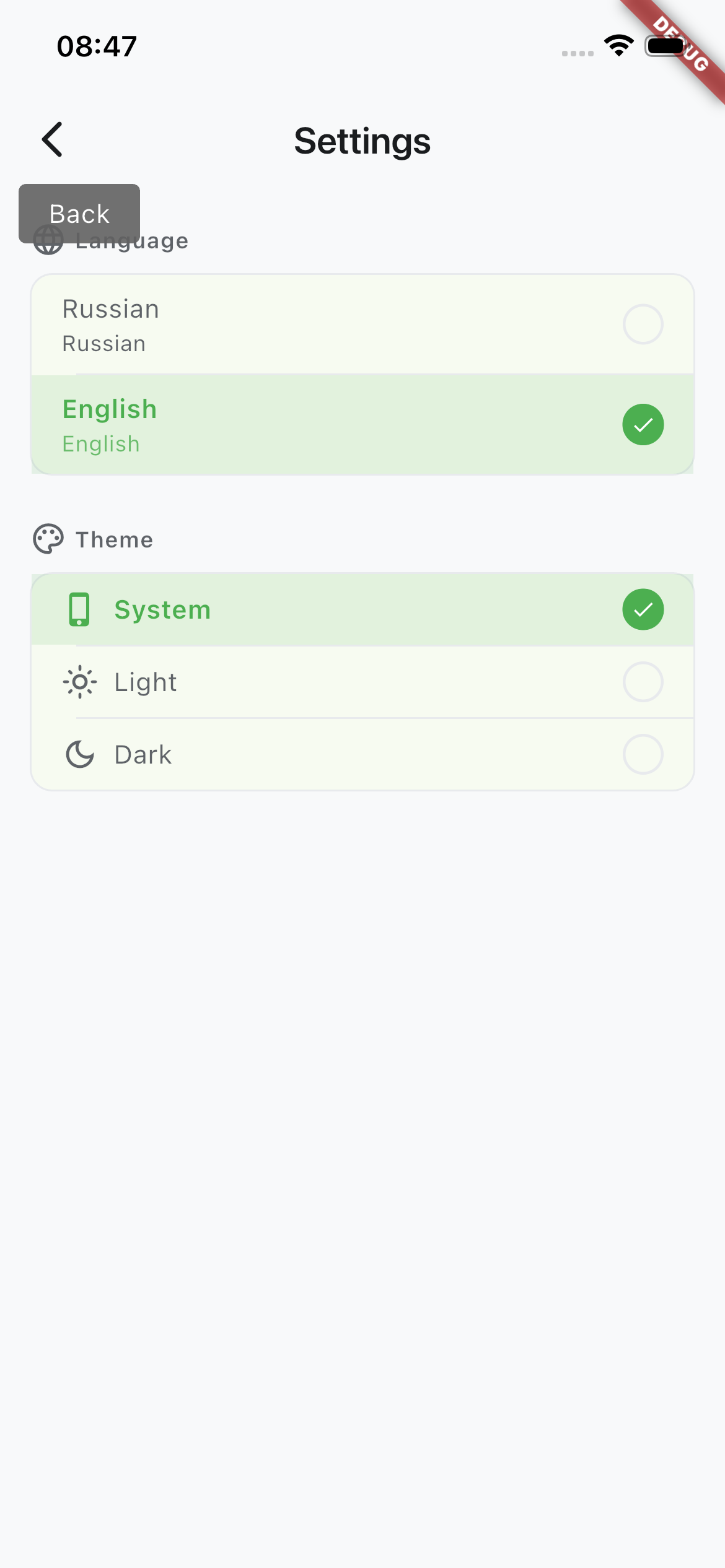The image size is (725, 1568).
Task: Toggle the green System theme checkmark
Action: [643, 609]
